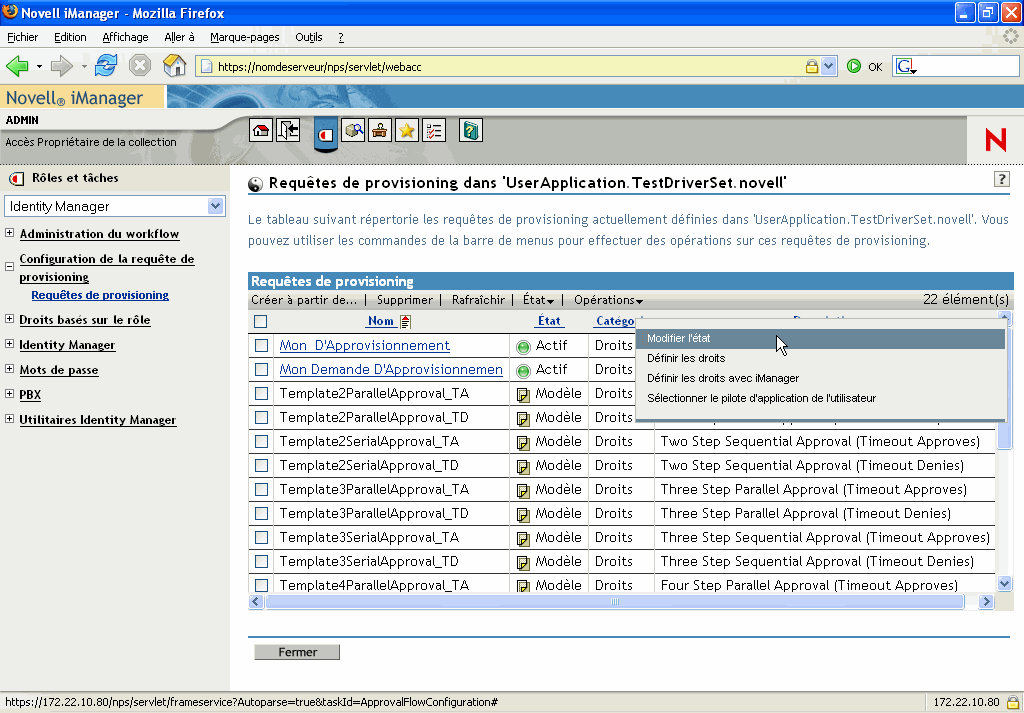Click the vertical scrollbar down arrow
1024x713 pixels.
click(x=1004, y=583)
